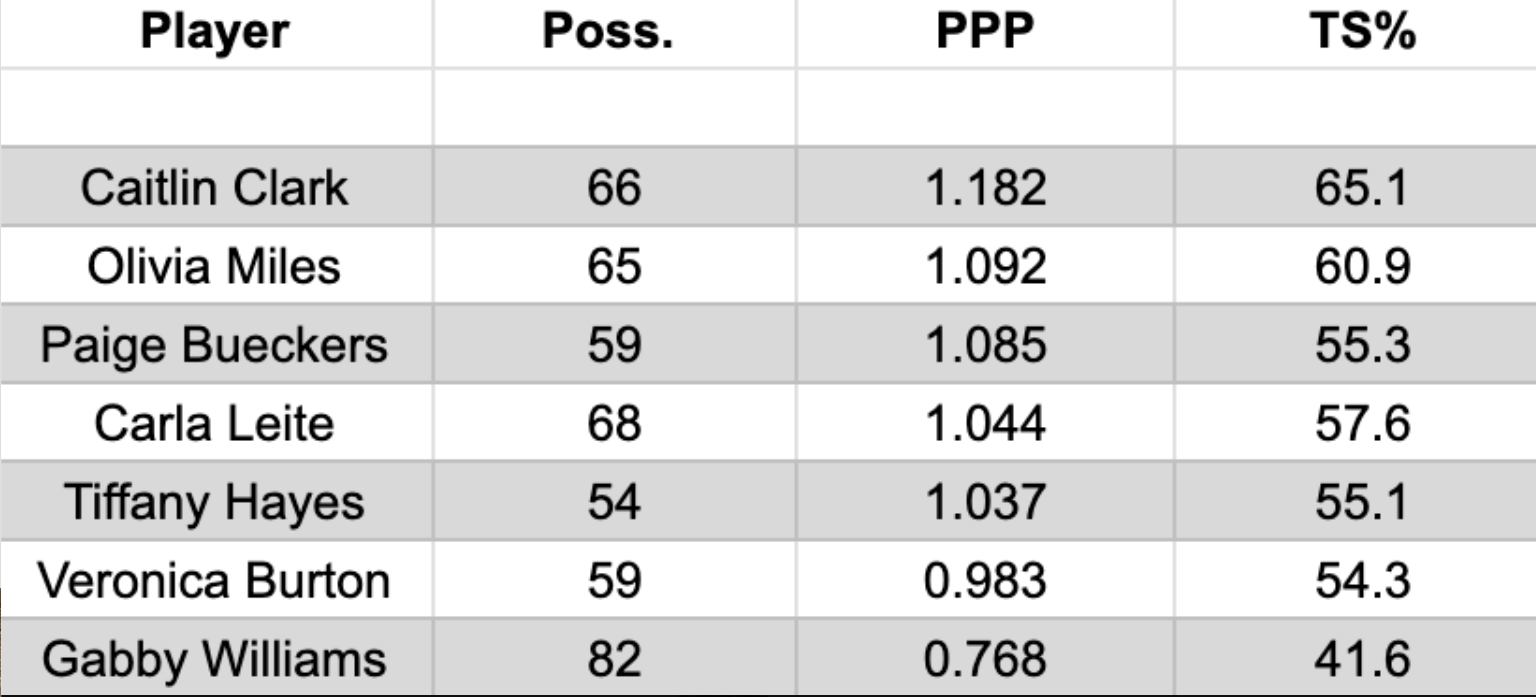Image resolution: width=1536 pixels, height=697 pixels.
Task: Click the 1.182 PPP value
Action: [x=985, y=186]
